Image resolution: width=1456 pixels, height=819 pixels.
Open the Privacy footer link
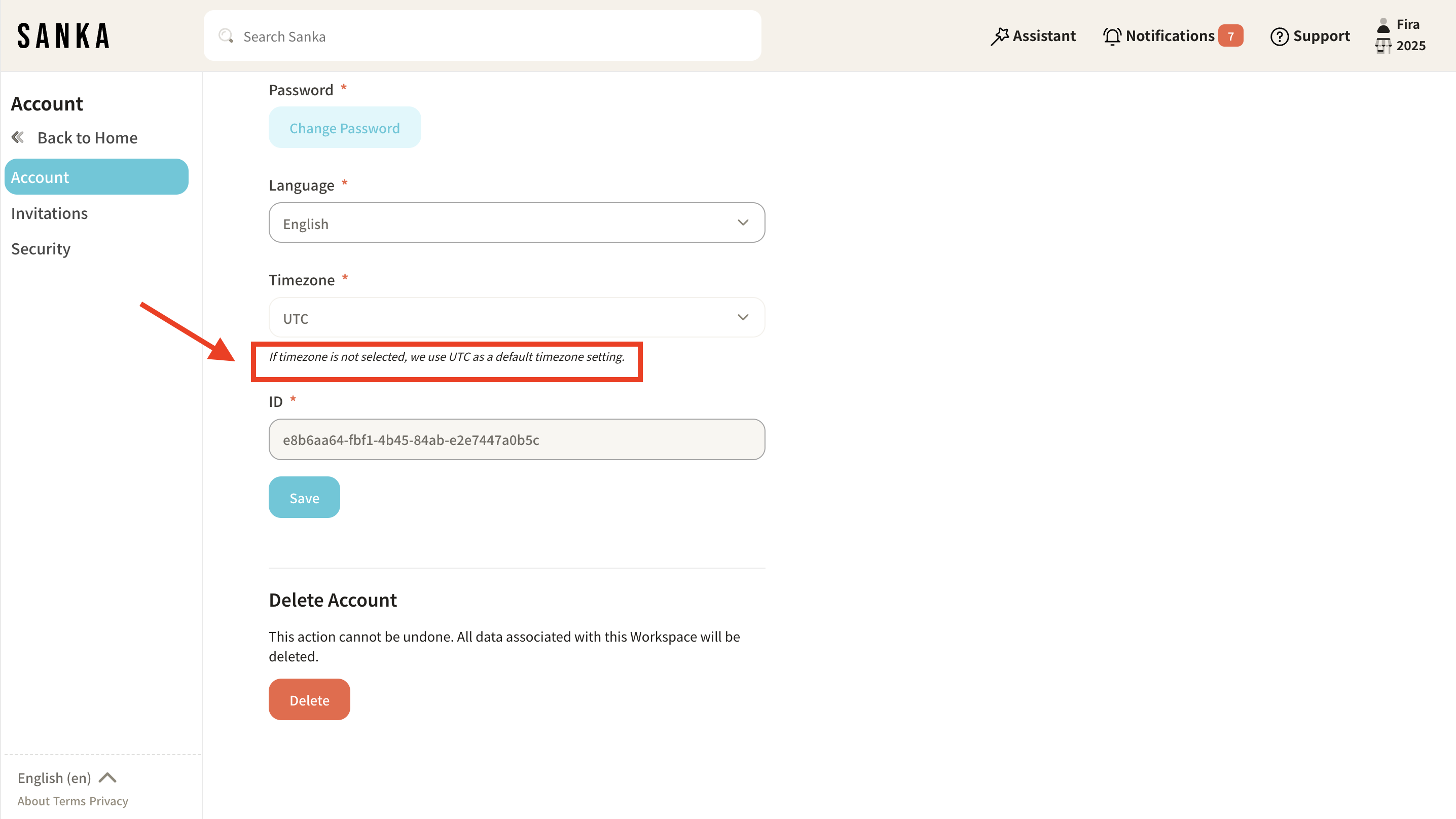point(108,801)
